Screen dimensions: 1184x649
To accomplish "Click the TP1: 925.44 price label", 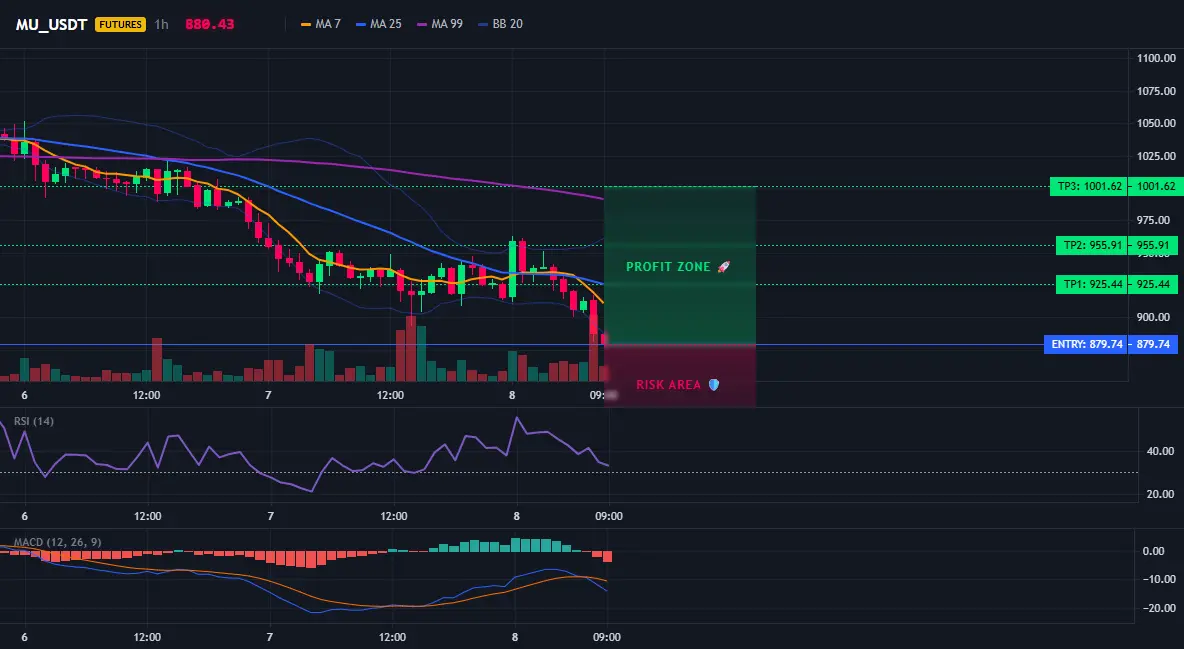I will (1092, 284).
